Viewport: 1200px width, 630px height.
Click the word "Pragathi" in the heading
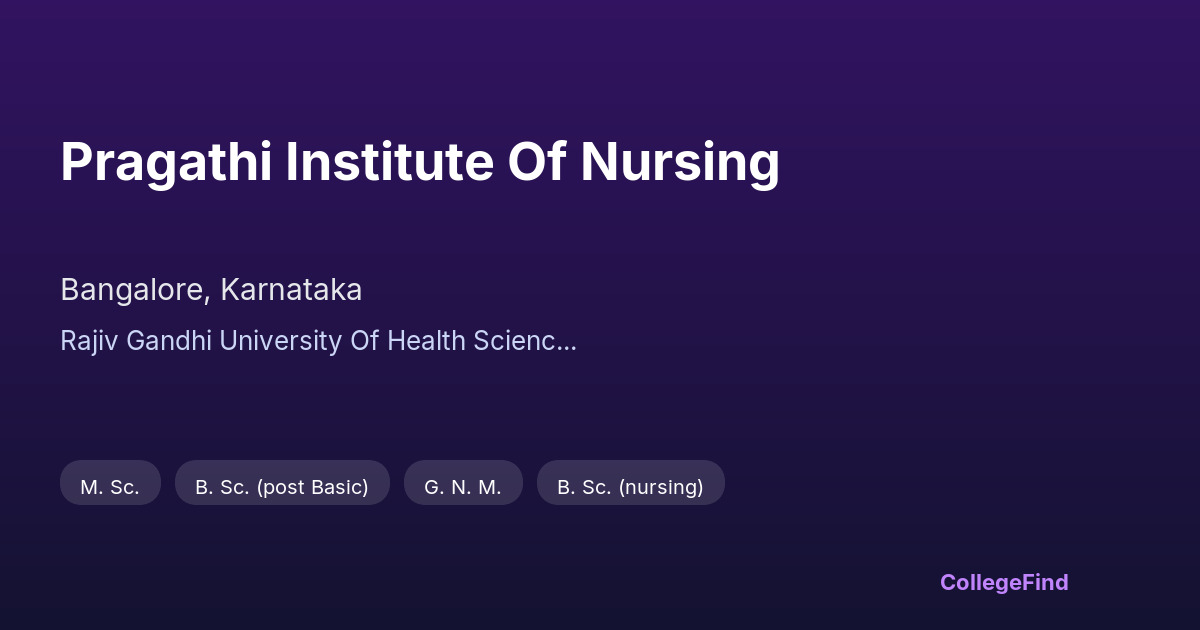tap(166, 162)
